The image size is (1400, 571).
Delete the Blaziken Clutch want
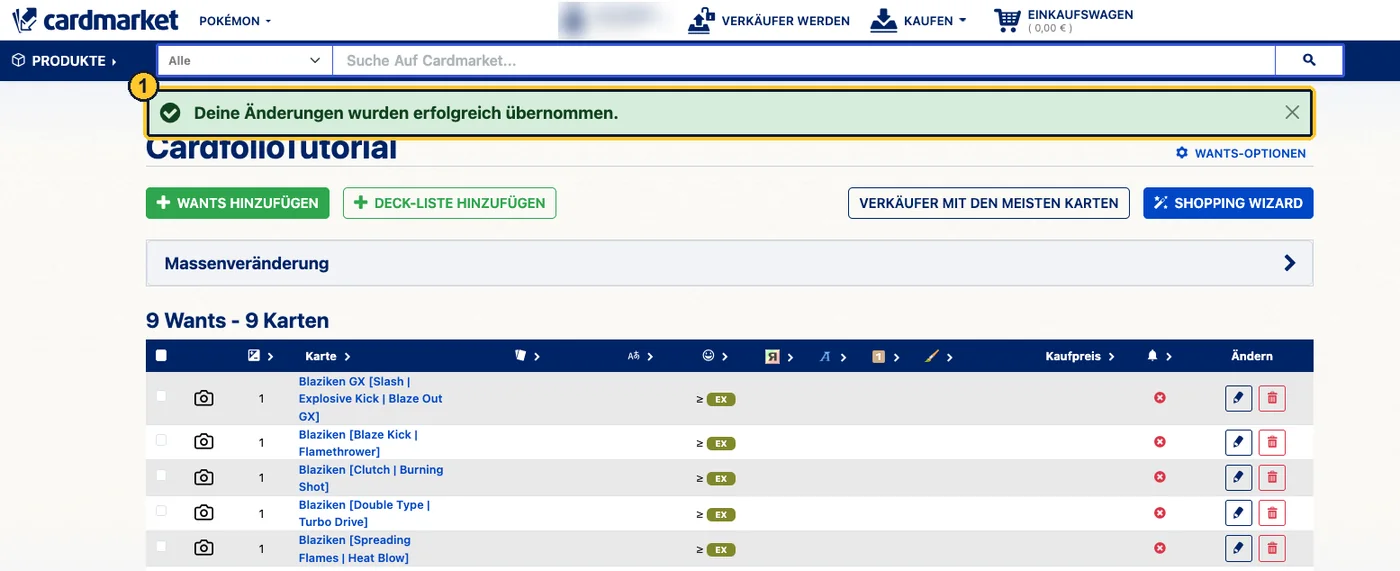coord(1272,477)
